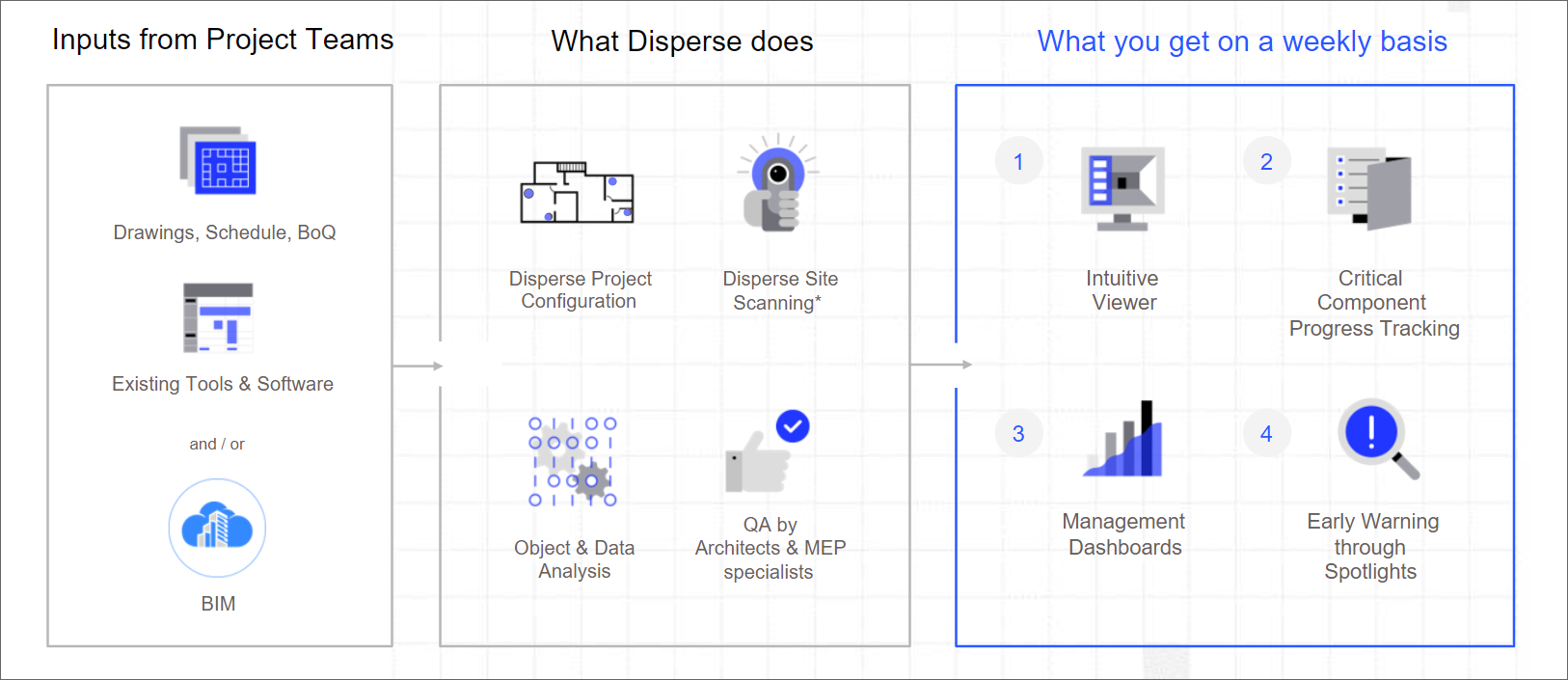Click "QA by Architects & MEP specialists" label

click(x=770, y=548)
